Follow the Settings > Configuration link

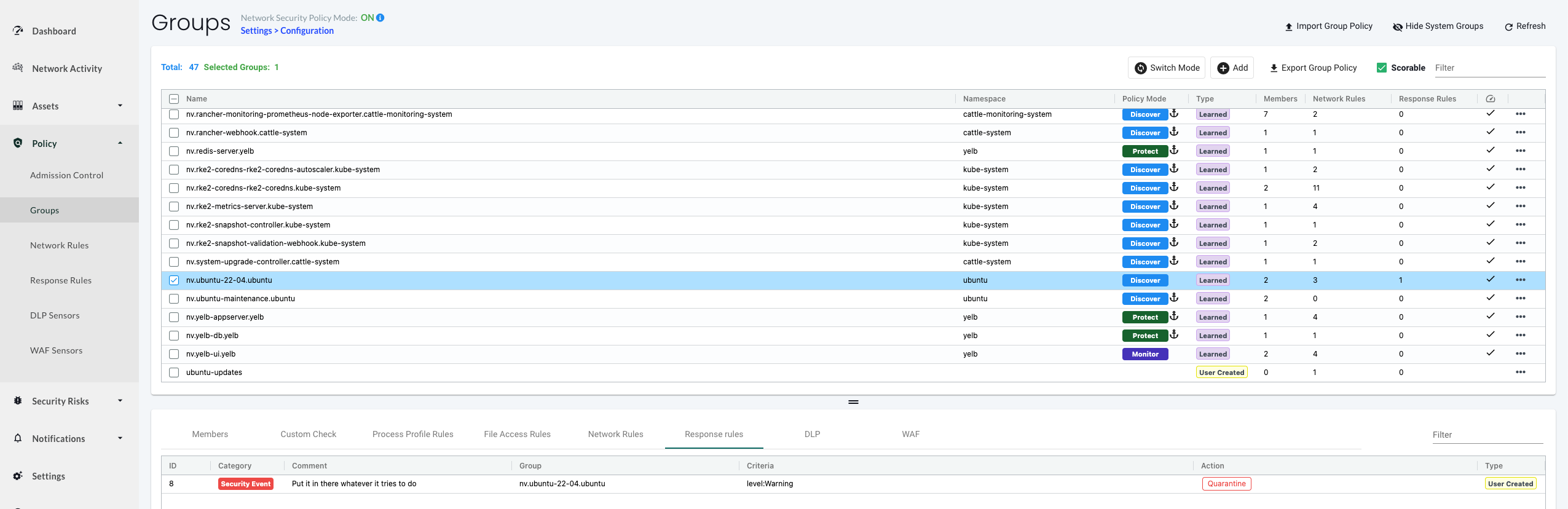pos(287,31)
